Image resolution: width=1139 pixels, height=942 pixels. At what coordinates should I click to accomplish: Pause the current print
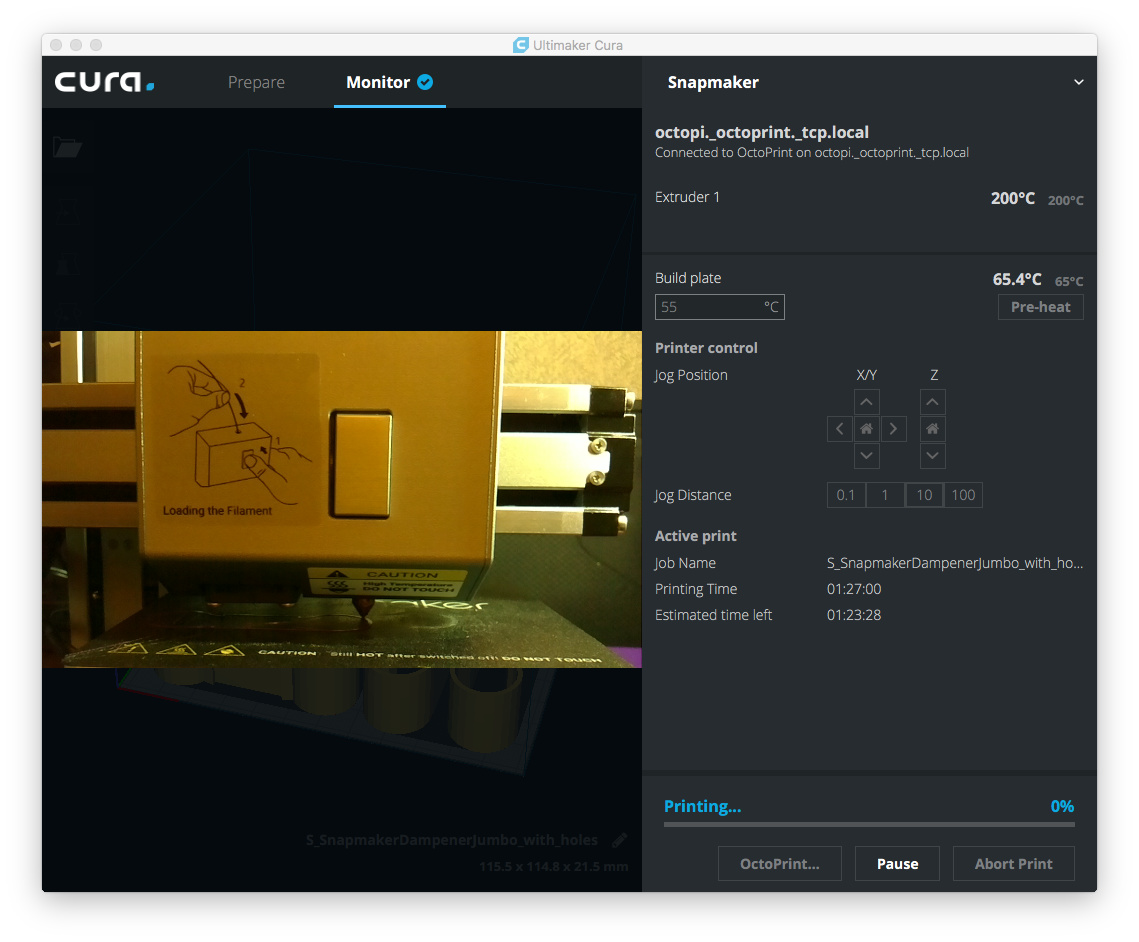[897, 864]
